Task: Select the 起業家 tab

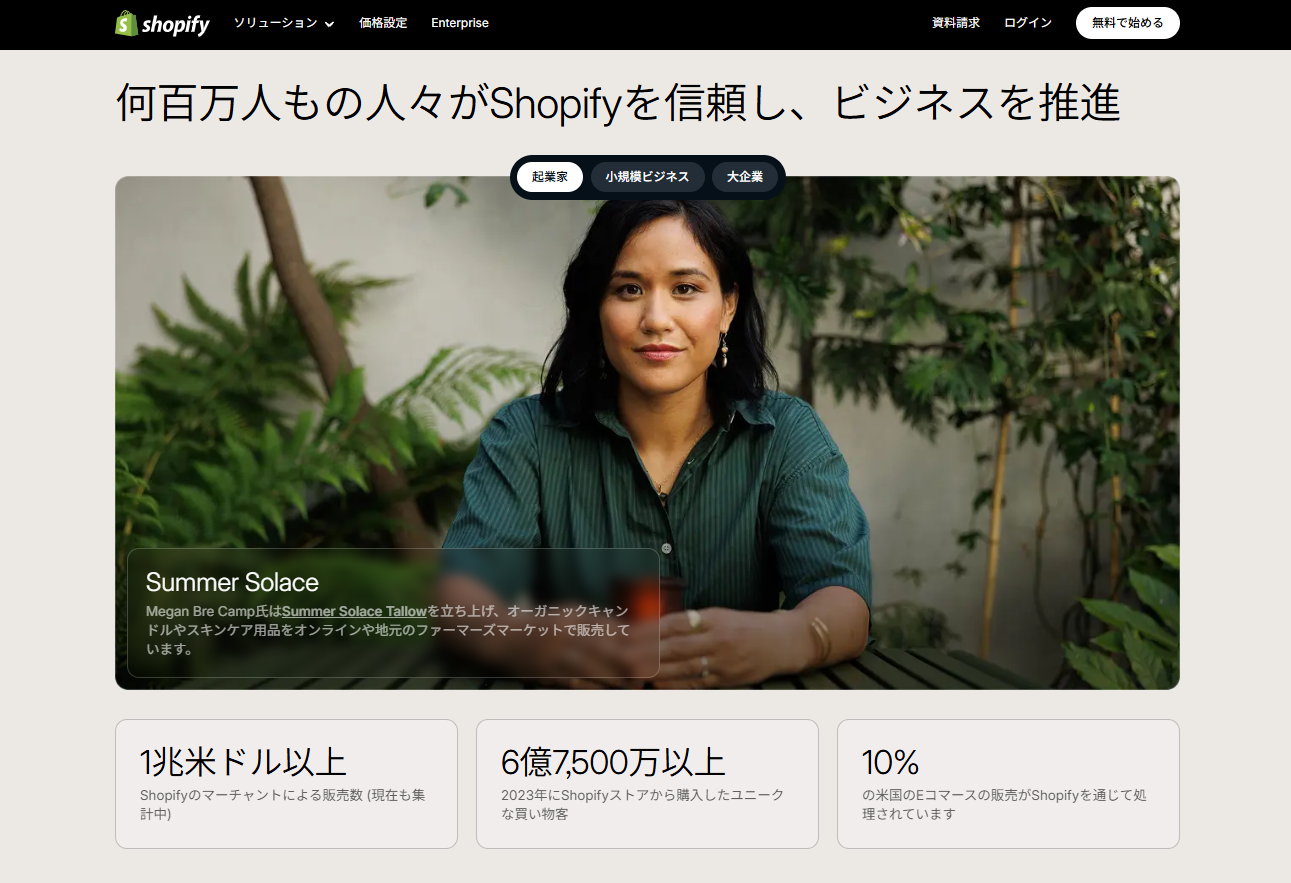Action: 550,177
